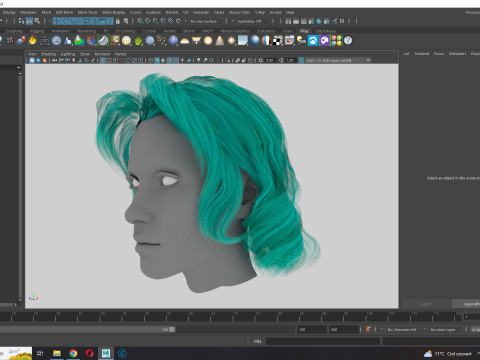Screen dimensions: 480x360
Task: Click the green-highlighted fur ball shelf icon
Action: click(103, 41)
